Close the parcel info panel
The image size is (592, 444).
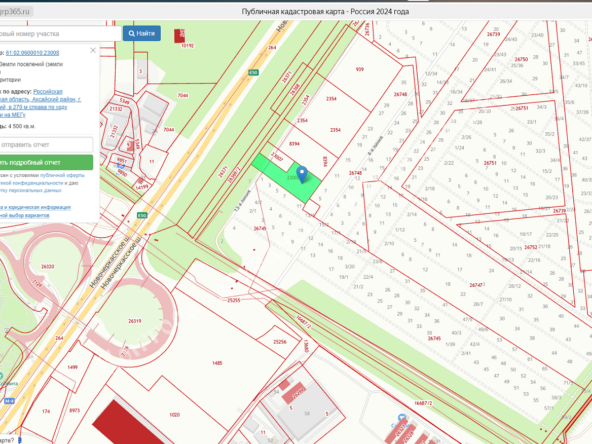point(93,50)
